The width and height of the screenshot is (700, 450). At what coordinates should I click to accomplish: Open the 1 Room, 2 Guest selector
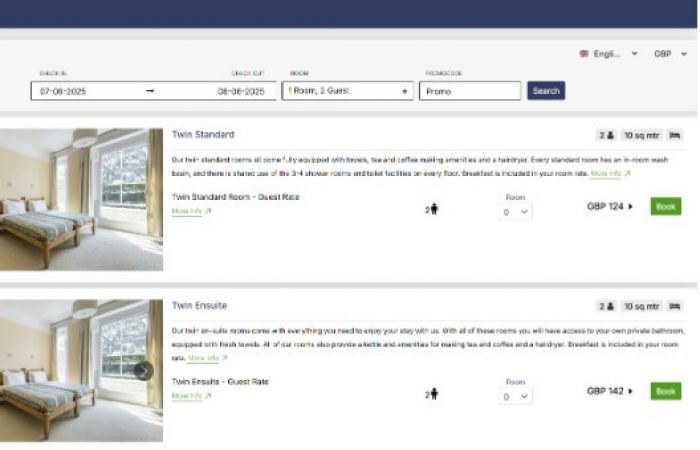348,91
